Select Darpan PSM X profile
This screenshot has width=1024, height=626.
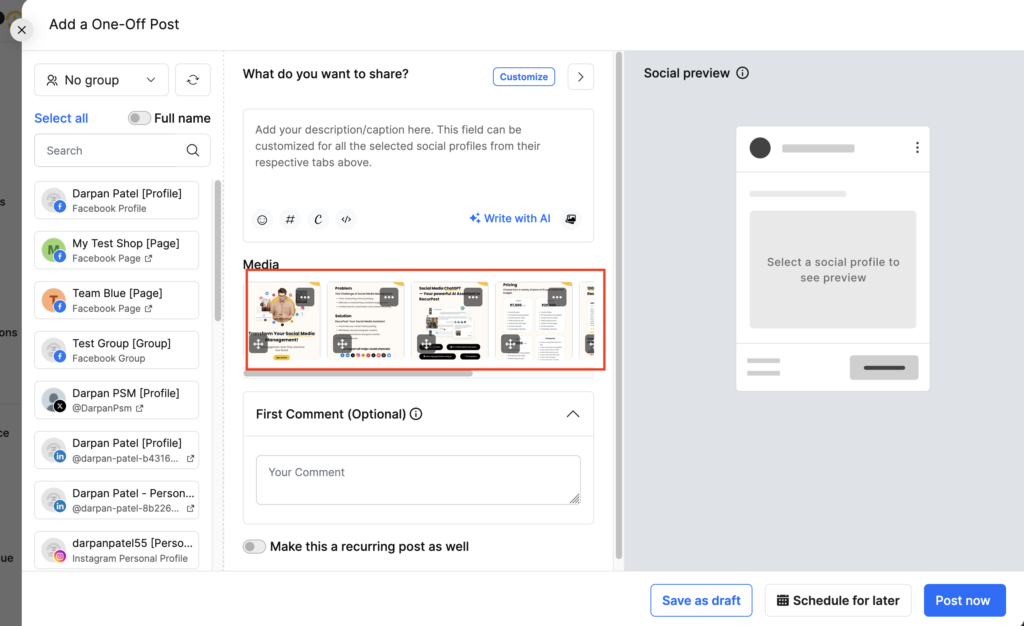[116, 400]
